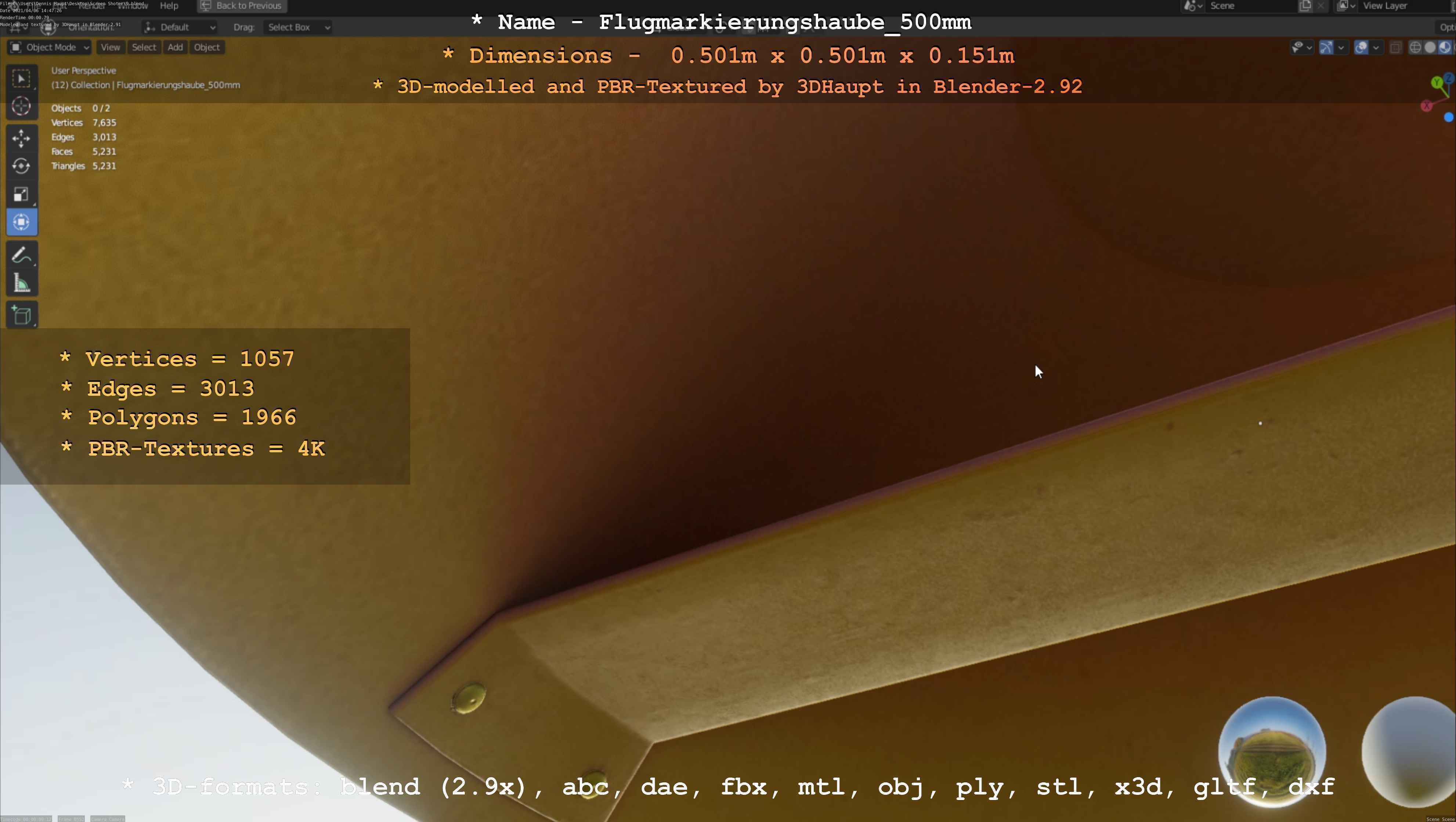Toggle viewport overlays button
This screenshot has width=1456, height=822.
tap(1361, 47)
